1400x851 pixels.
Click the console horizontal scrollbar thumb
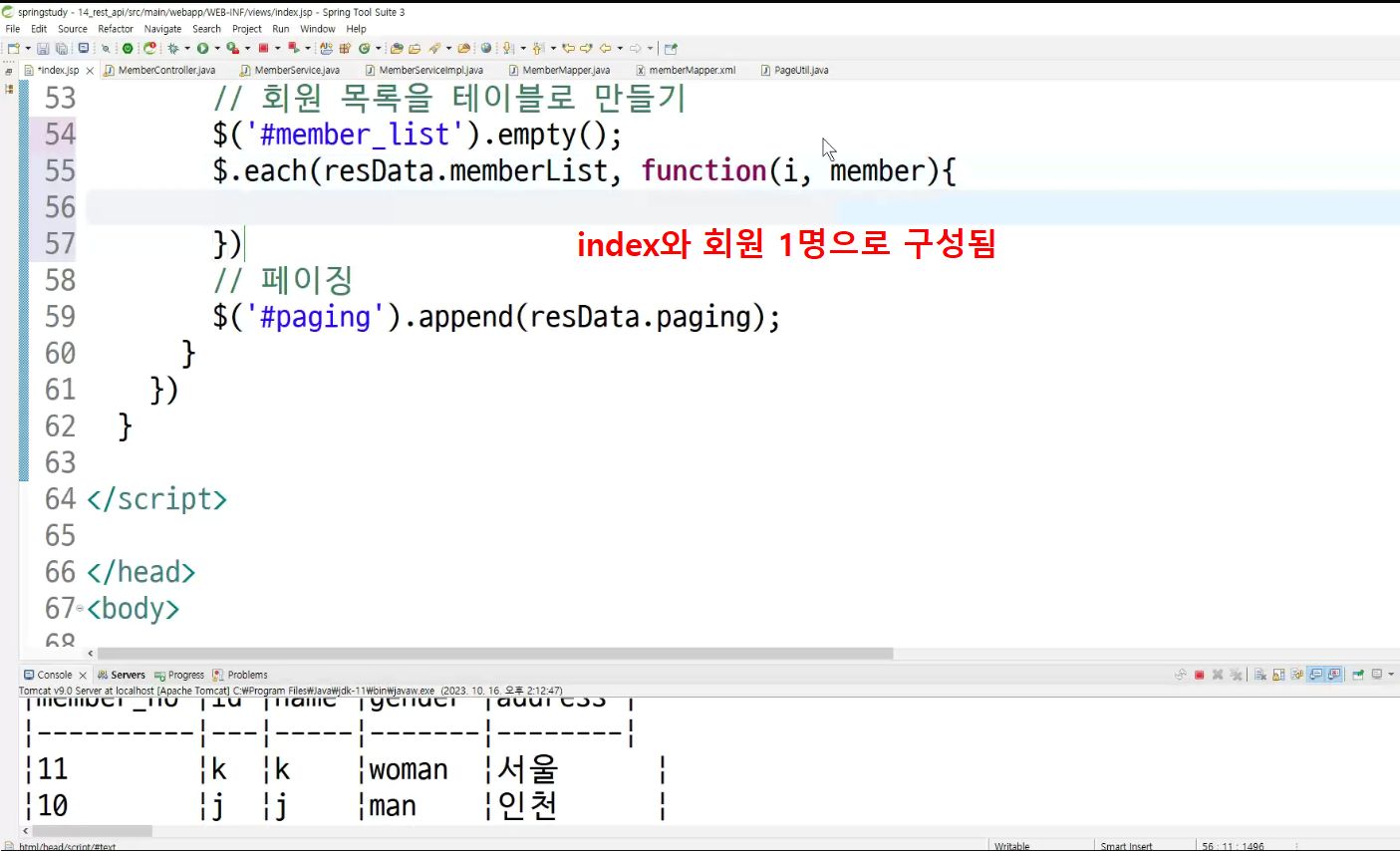[93, 830]
